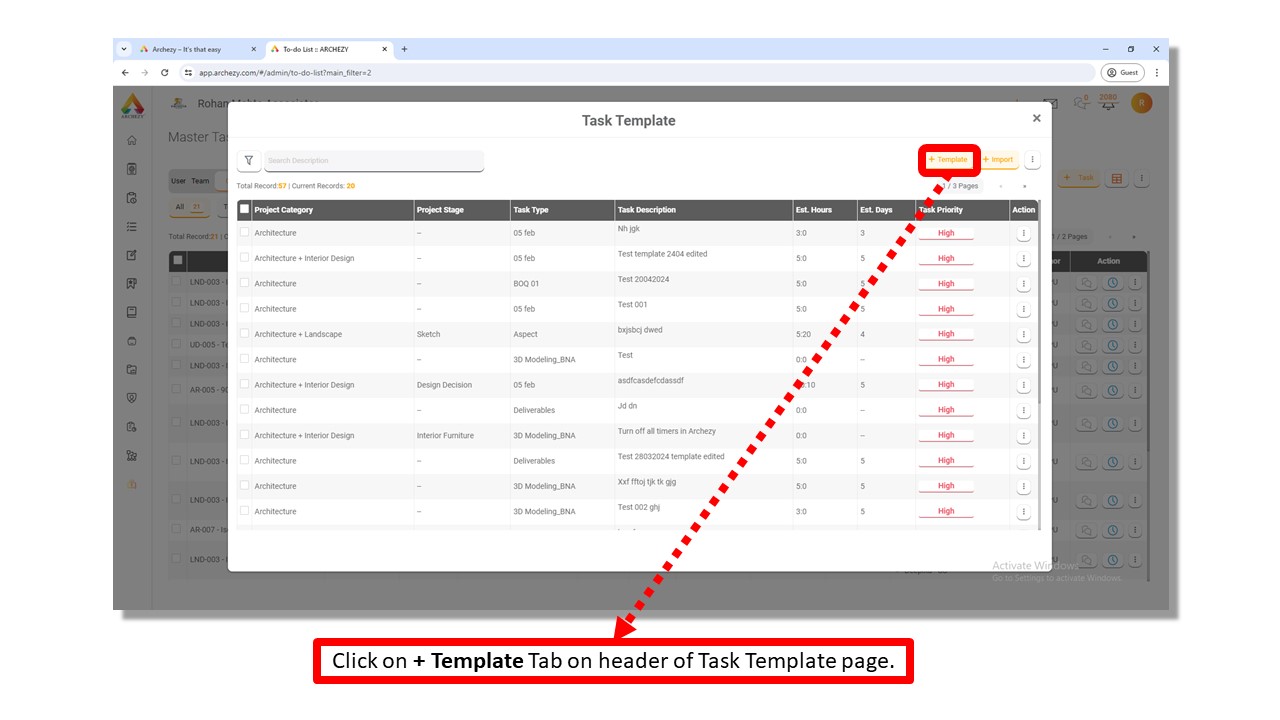1280x720 pixels.
Task: Select the User tab behind dialog
Action: (178, 181)
